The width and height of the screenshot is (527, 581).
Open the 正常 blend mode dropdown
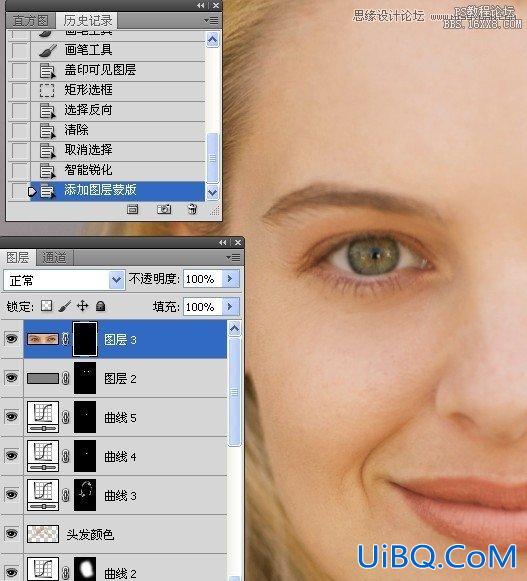pos(64,280)
